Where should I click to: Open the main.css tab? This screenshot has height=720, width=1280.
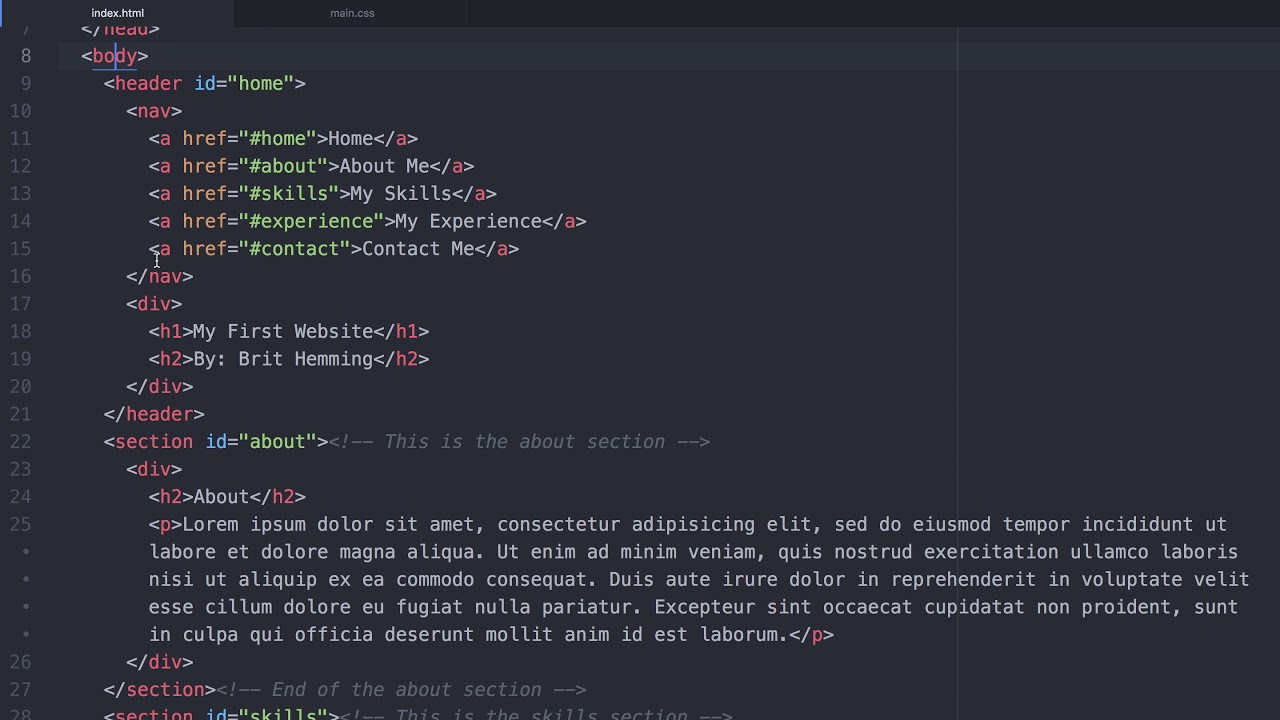pos(352,13)
